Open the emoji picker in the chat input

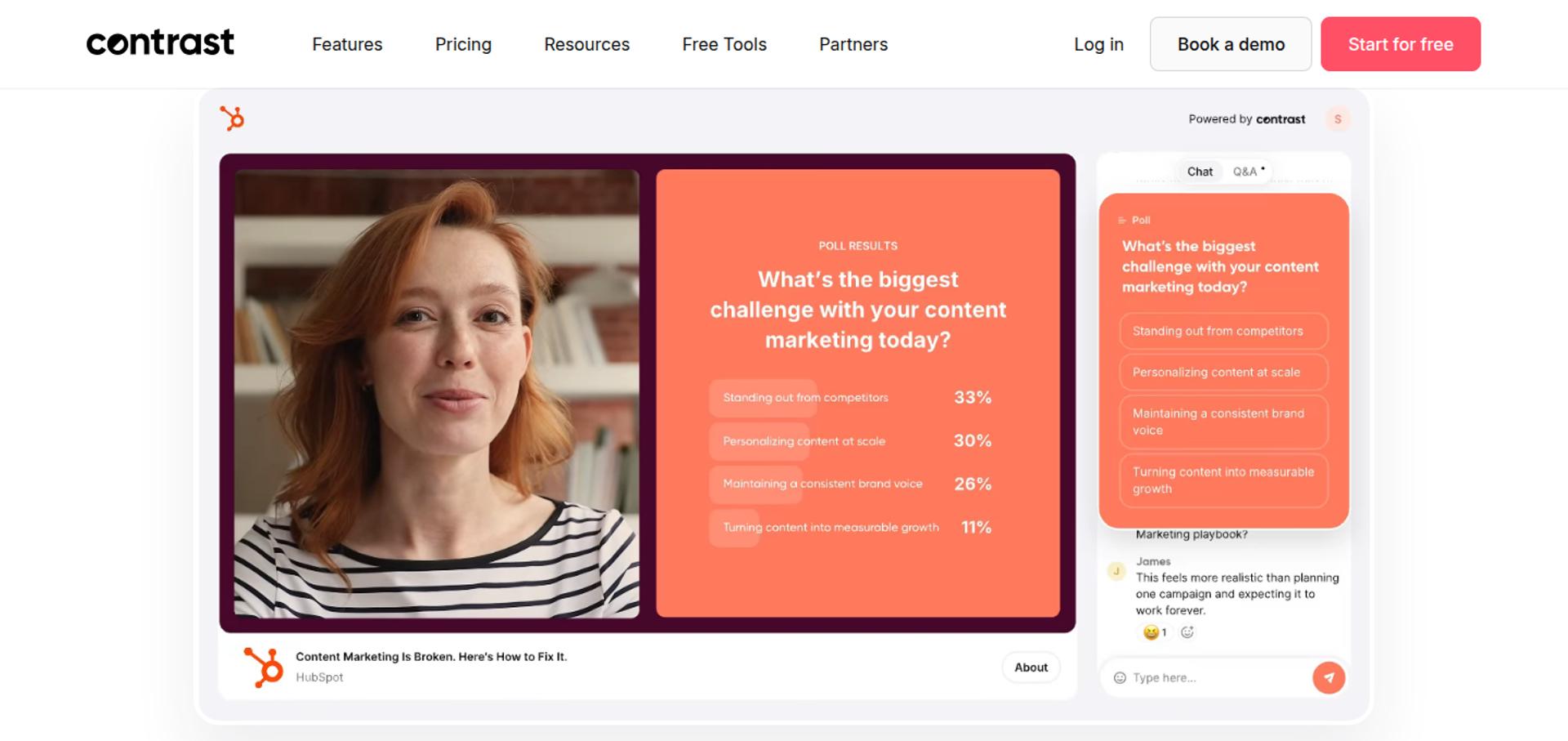coord(1120,677)
